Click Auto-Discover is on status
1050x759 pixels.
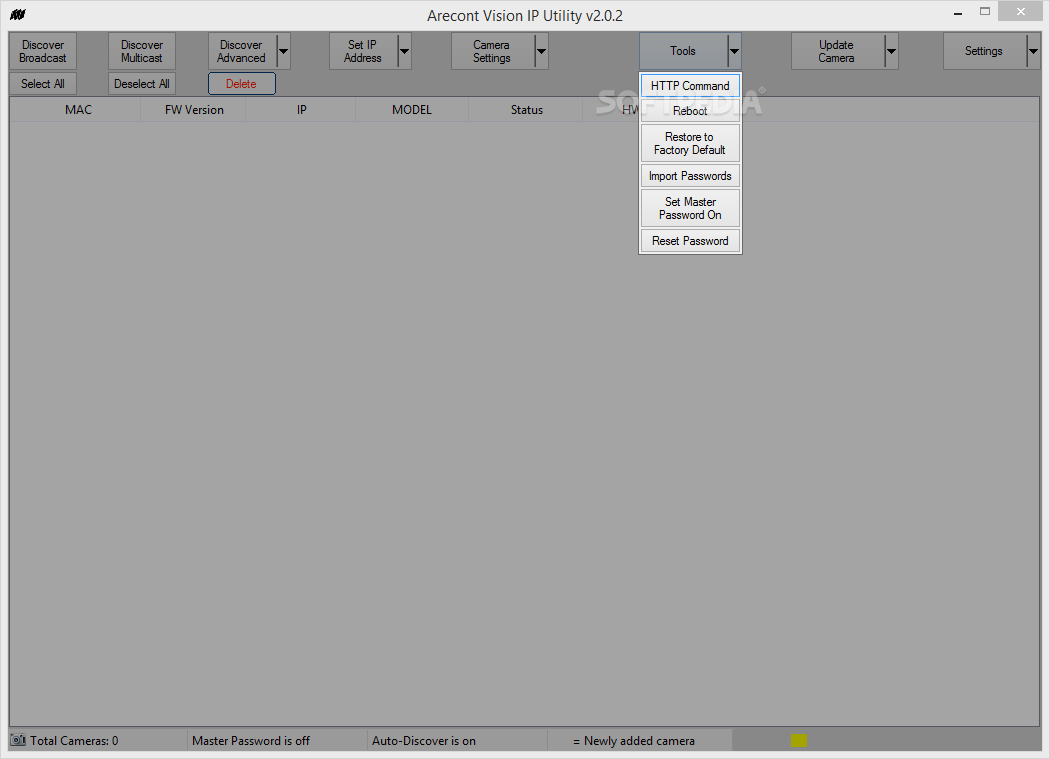click(x=424, y=741)
